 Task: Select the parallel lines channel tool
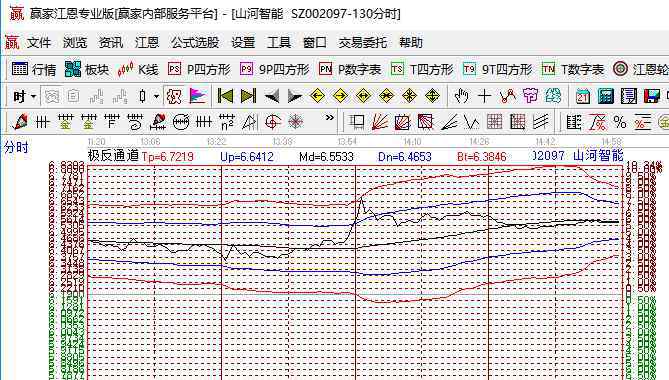[541, 122]
